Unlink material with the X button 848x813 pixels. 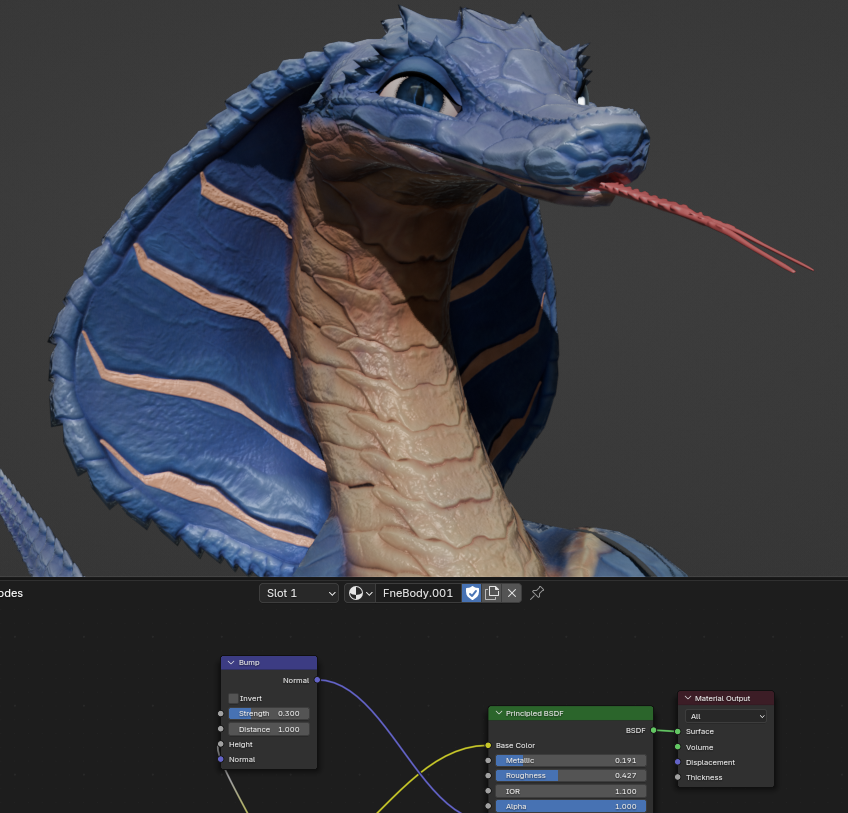512,593
